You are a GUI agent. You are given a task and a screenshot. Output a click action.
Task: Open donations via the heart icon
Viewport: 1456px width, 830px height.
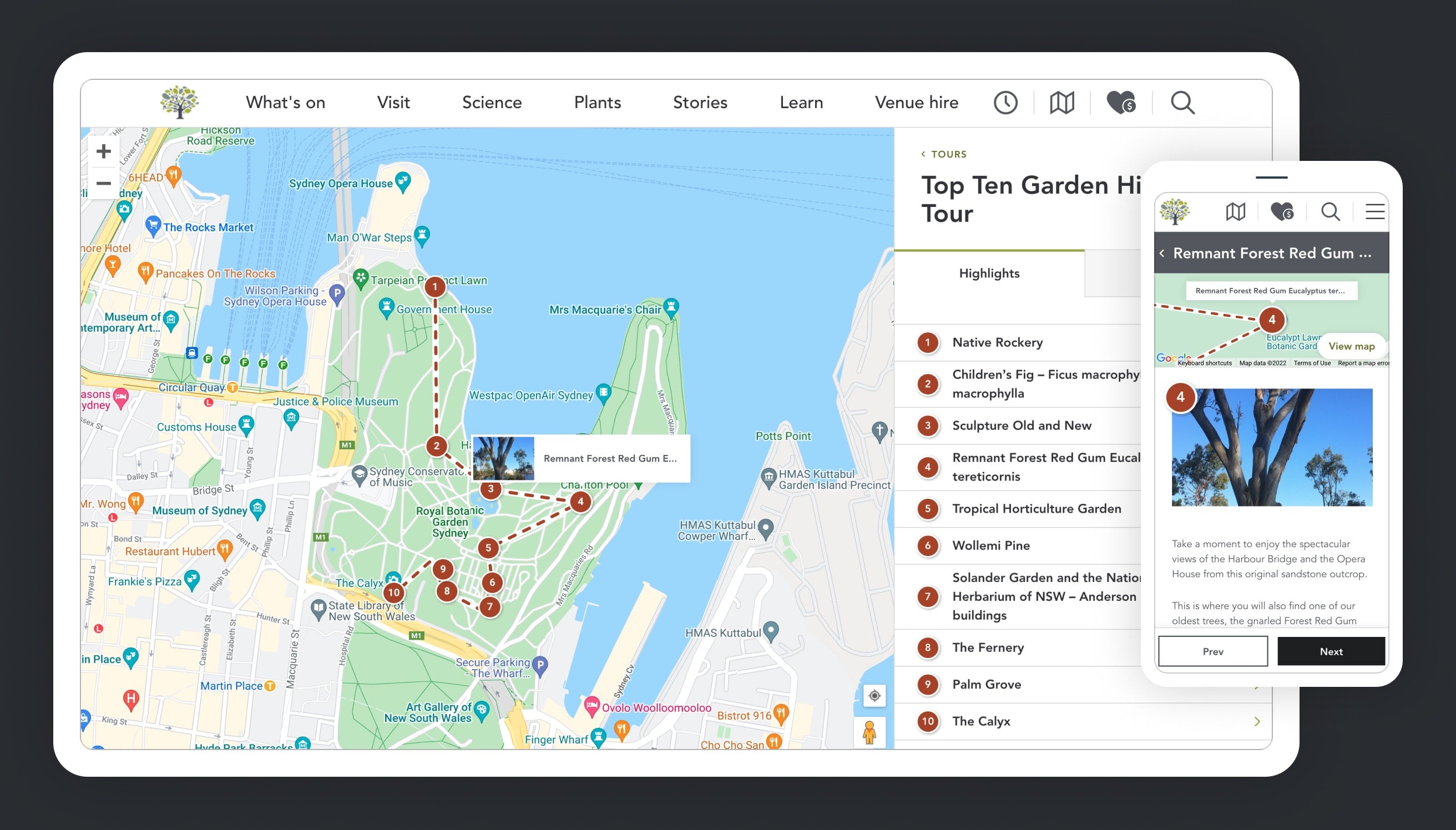click(1120, 103)
